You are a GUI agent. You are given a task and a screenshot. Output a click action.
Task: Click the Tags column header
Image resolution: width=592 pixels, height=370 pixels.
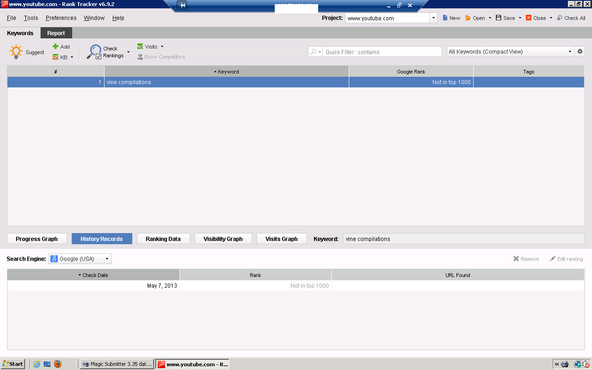click(529, 71)
